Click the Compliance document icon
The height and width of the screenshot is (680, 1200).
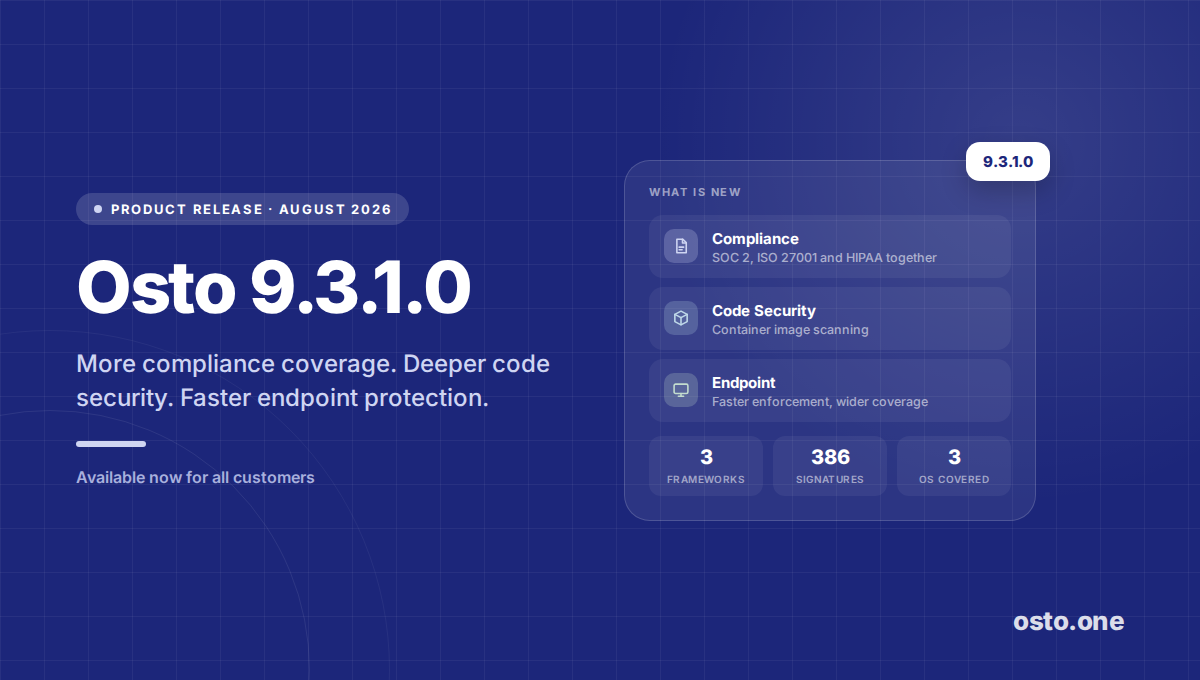coord(681,246)
